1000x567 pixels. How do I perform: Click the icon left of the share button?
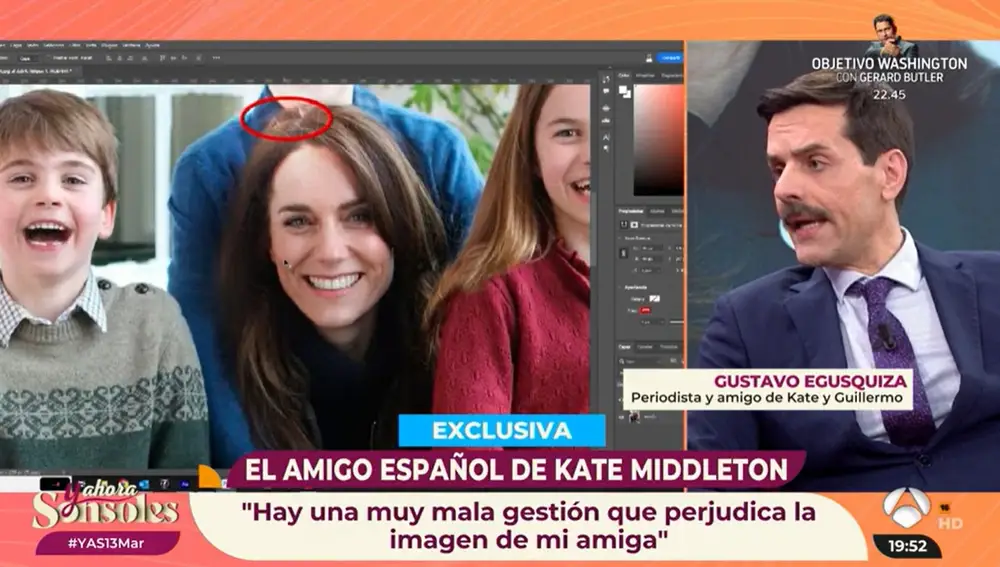(x=649, y=58)
